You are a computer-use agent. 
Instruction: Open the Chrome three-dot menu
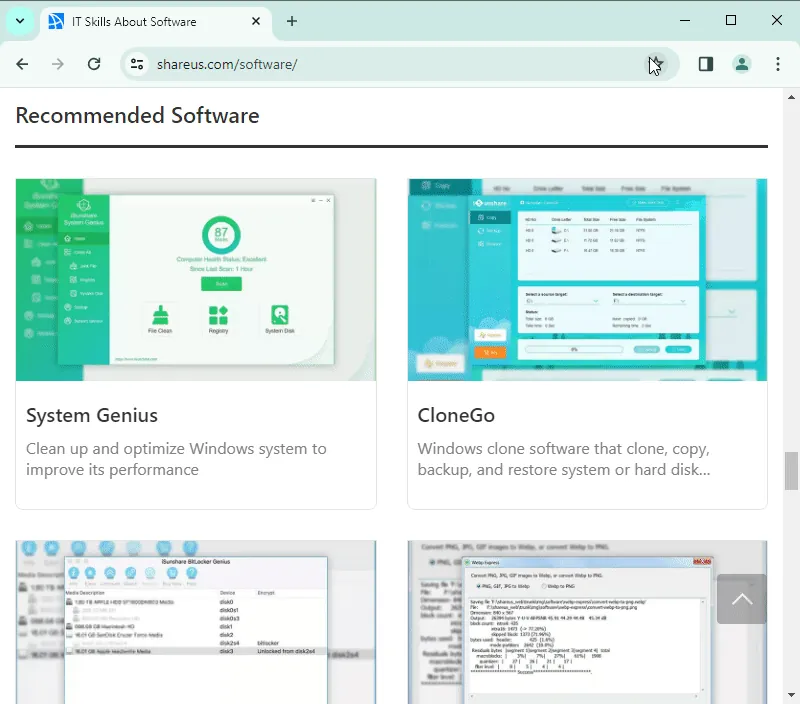point(778,64)
